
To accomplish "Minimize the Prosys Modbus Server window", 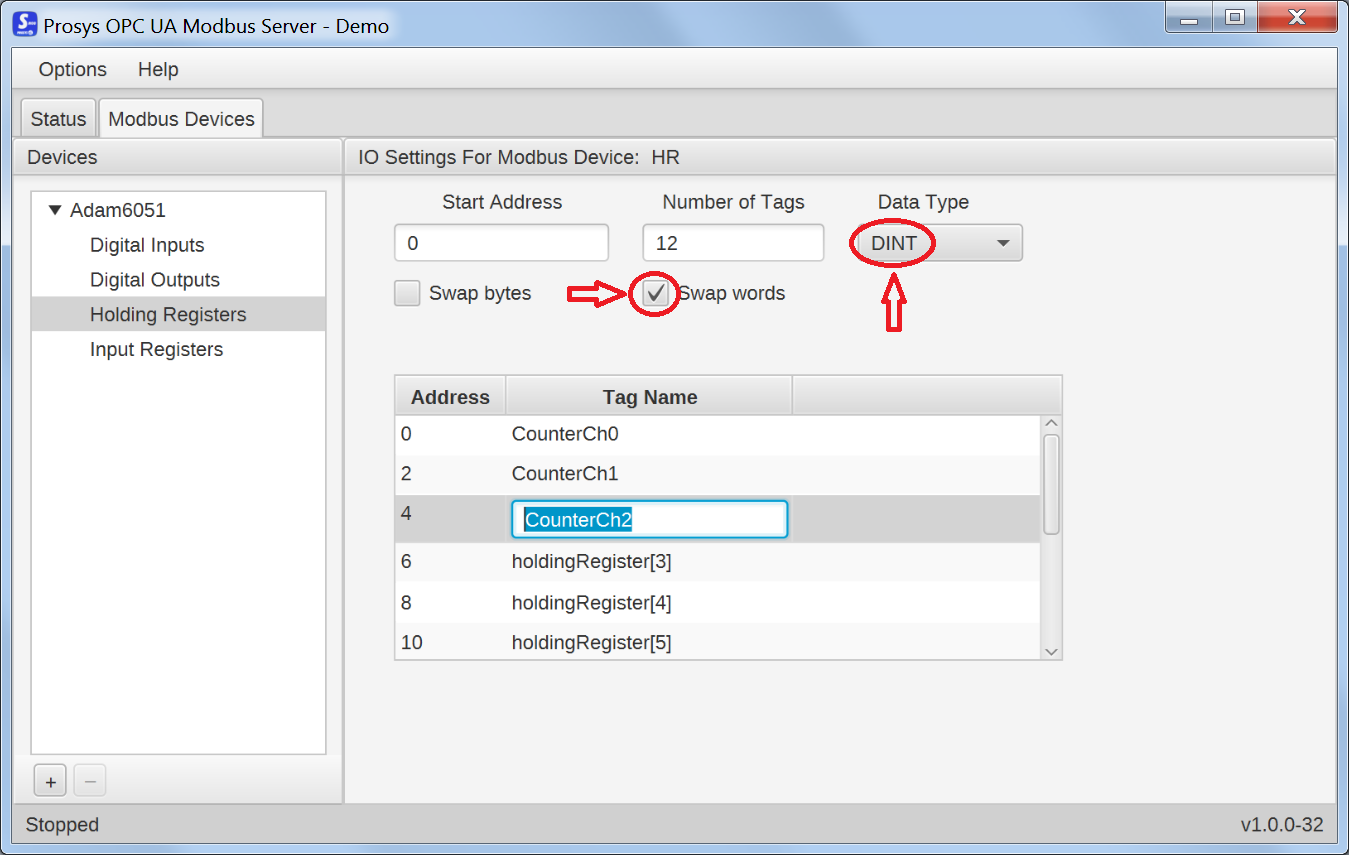I will pos(1189,18).
